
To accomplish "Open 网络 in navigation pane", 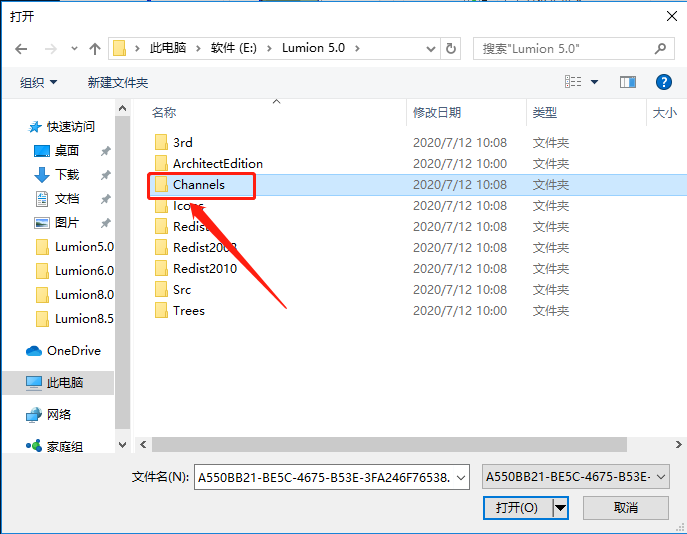I will tap(48, 414).
